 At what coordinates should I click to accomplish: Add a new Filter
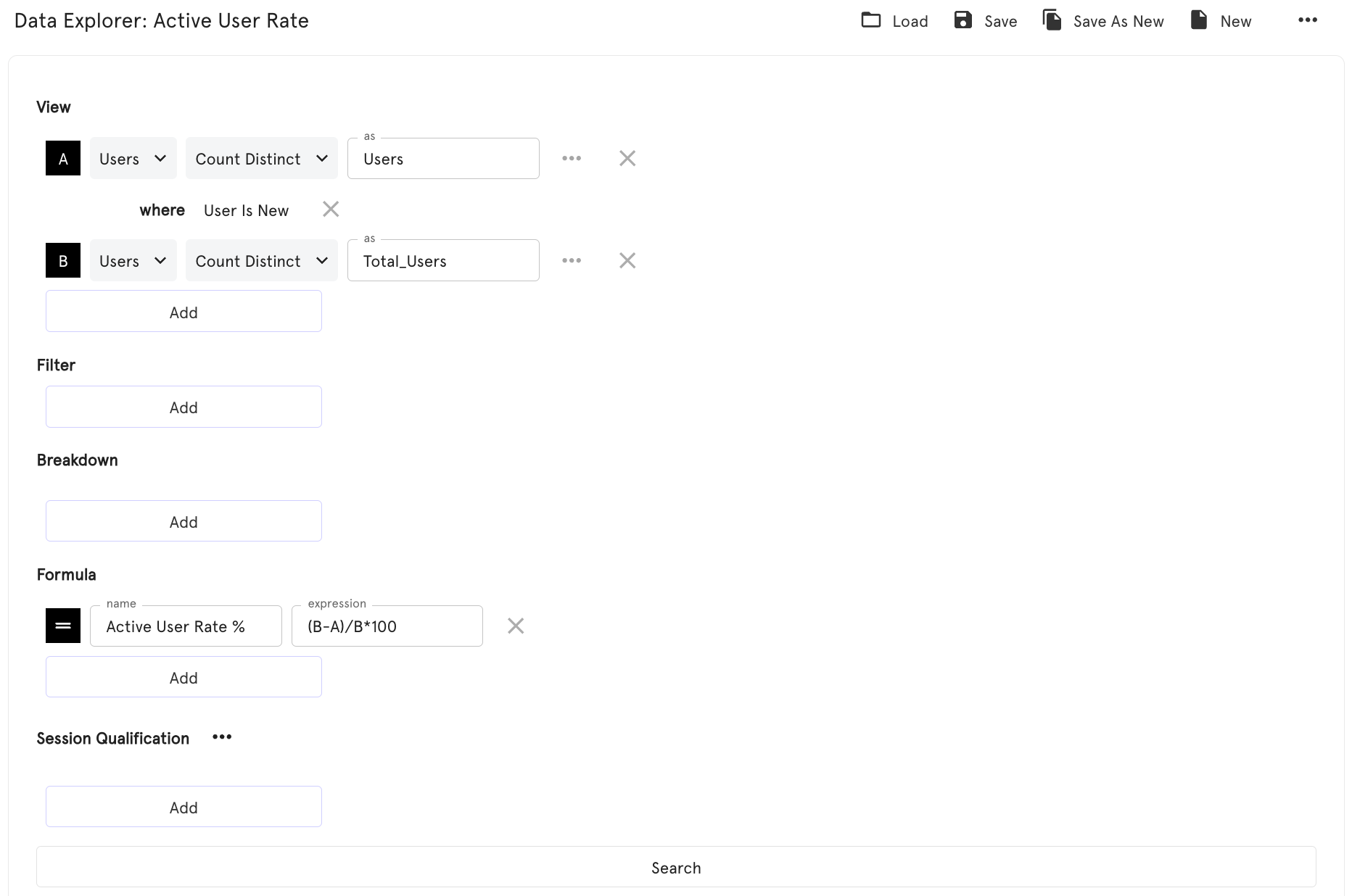click(184, 407)
